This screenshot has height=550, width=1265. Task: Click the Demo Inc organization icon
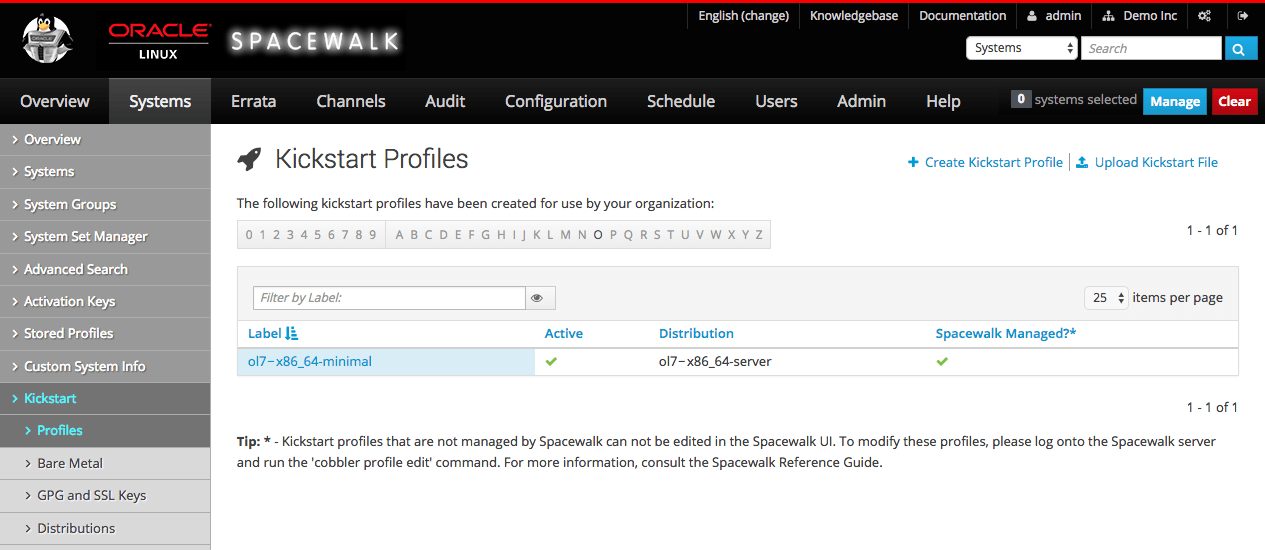pos(1109,16)
